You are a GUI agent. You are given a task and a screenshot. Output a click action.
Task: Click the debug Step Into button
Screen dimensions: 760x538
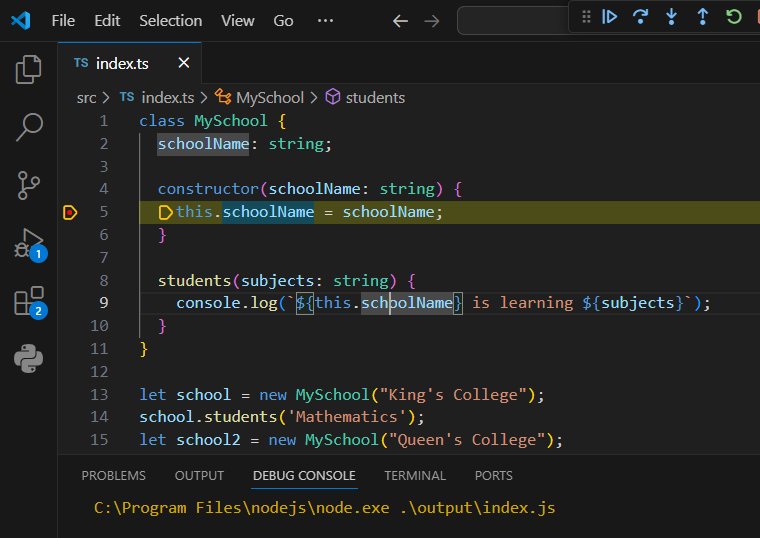pyautogui.click(x=672, y=17)
